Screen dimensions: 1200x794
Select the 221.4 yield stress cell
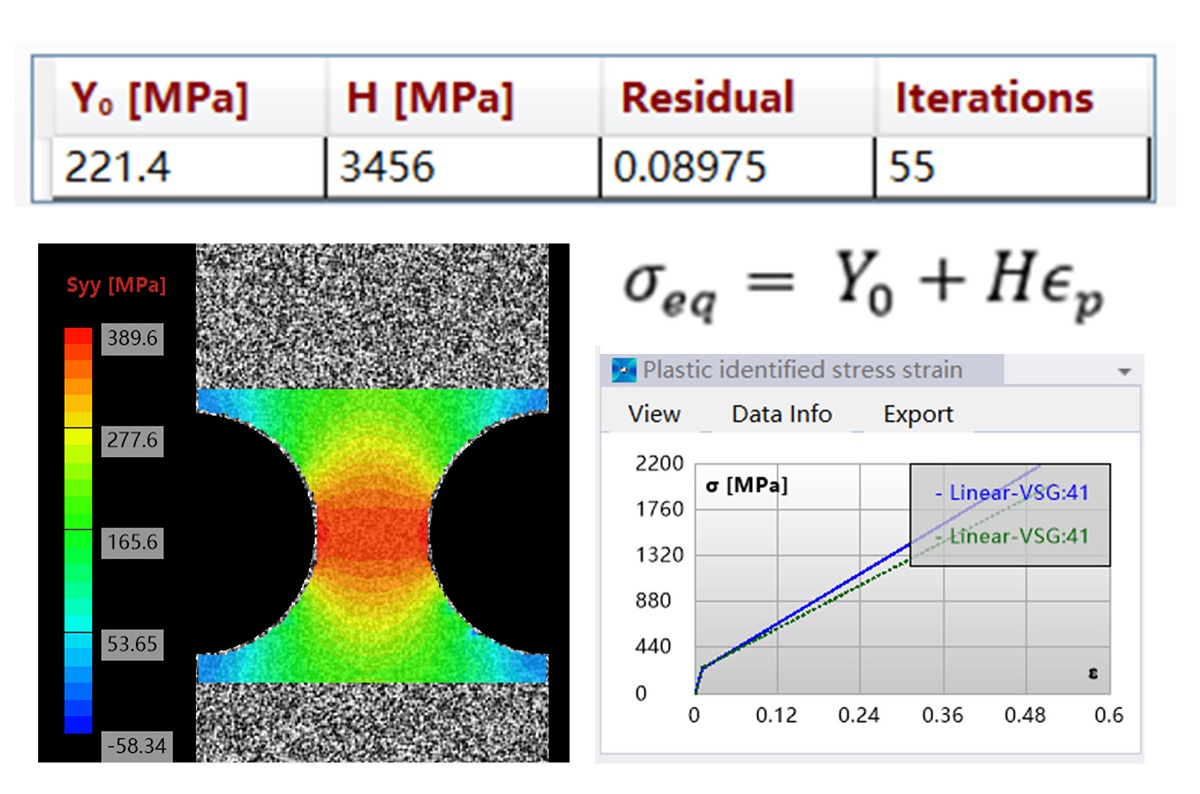(x=189, y=166)
